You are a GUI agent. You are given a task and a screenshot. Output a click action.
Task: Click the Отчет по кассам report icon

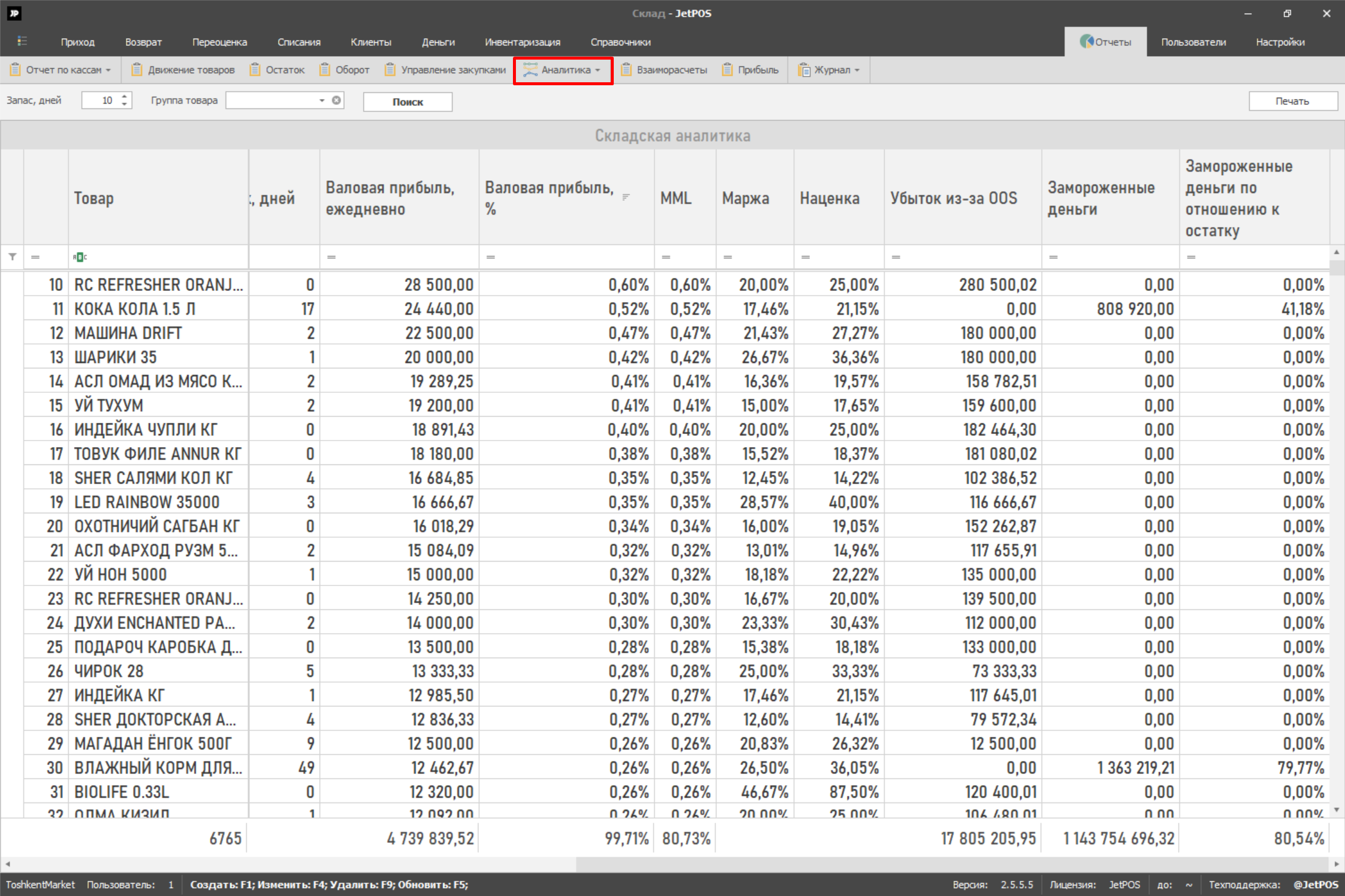(x=16, y=70)
